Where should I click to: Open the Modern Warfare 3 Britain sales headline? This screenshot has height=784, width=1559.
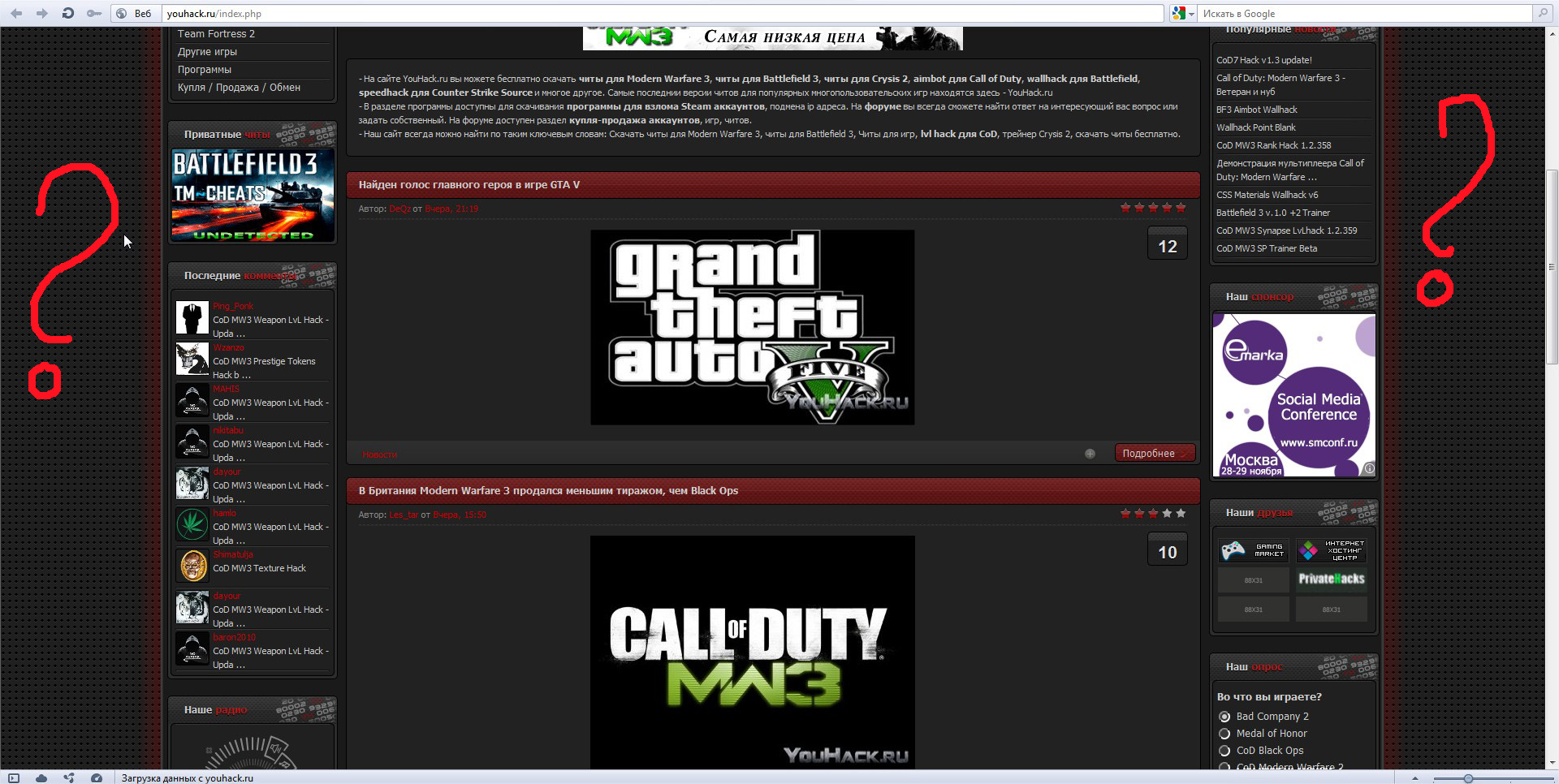[548, 491]
